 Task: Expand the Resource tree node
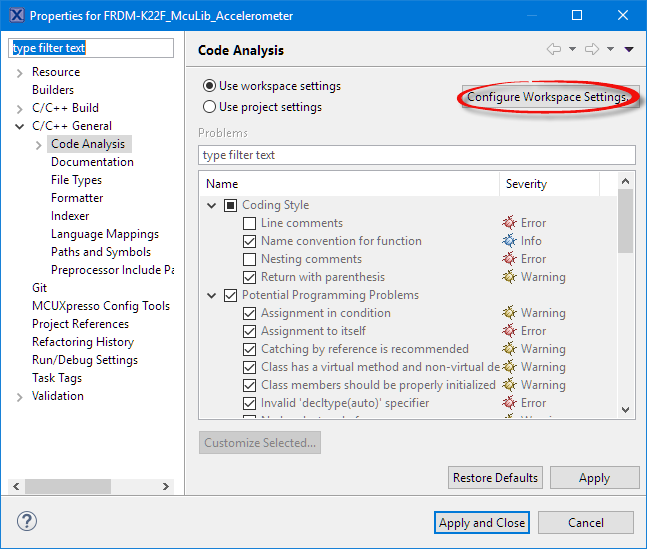tap(20, 72)
